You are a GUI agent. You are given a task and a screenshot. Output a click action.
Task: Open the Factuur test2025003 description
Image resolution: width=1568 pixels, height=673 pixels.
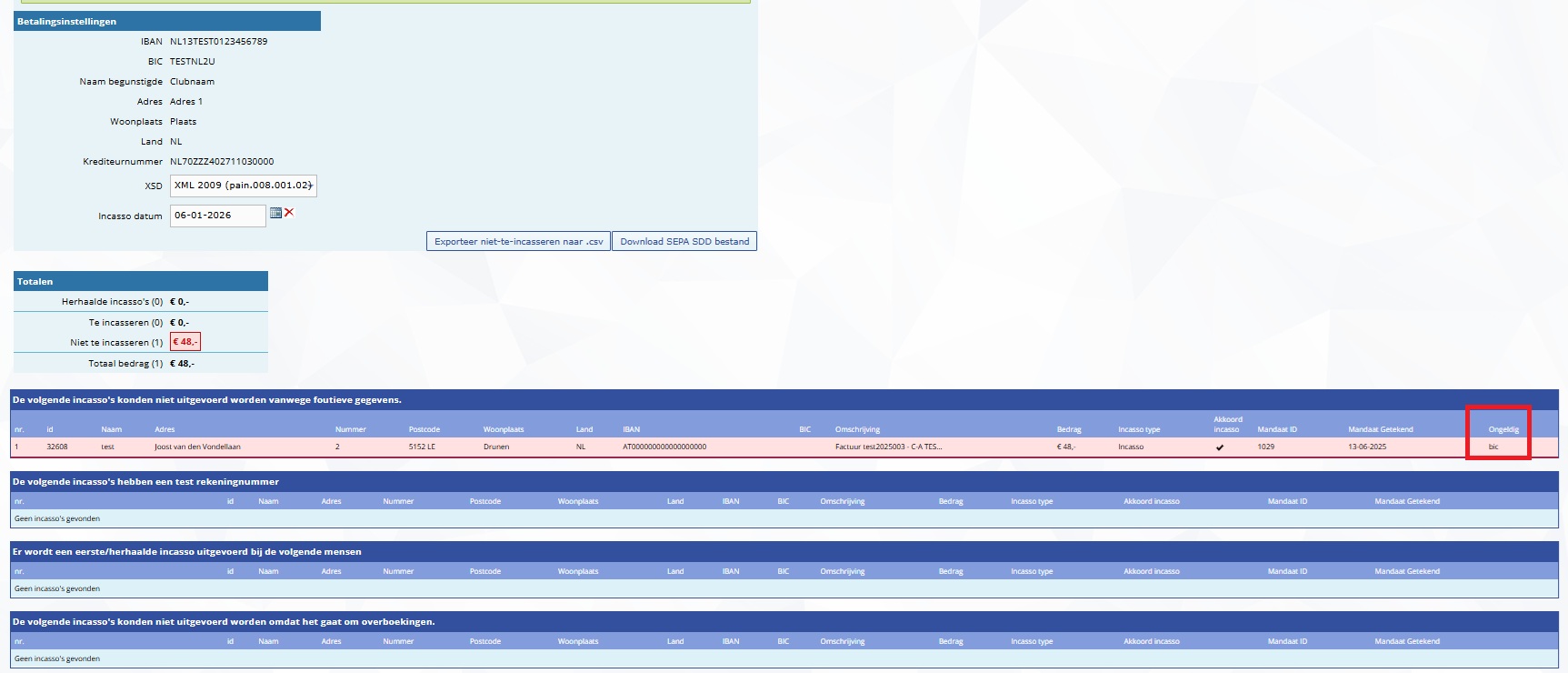click(887, 447)
